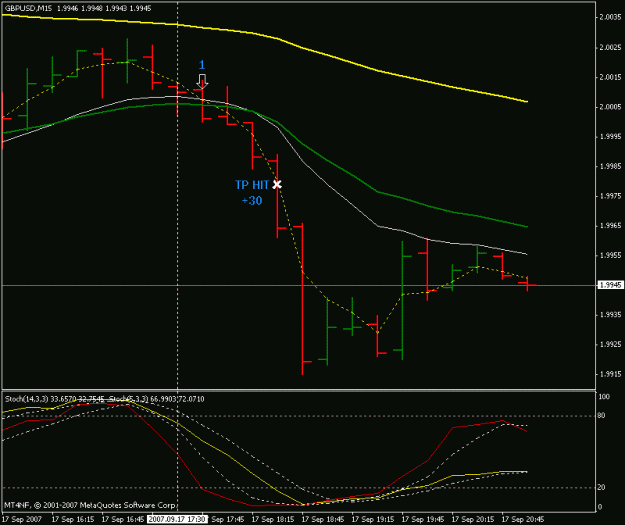The width and height of the screenshot is (625, 525).
Task: Click the 0 level on stochastic scale
Action: pyautogui.click(x=600, y=507)
